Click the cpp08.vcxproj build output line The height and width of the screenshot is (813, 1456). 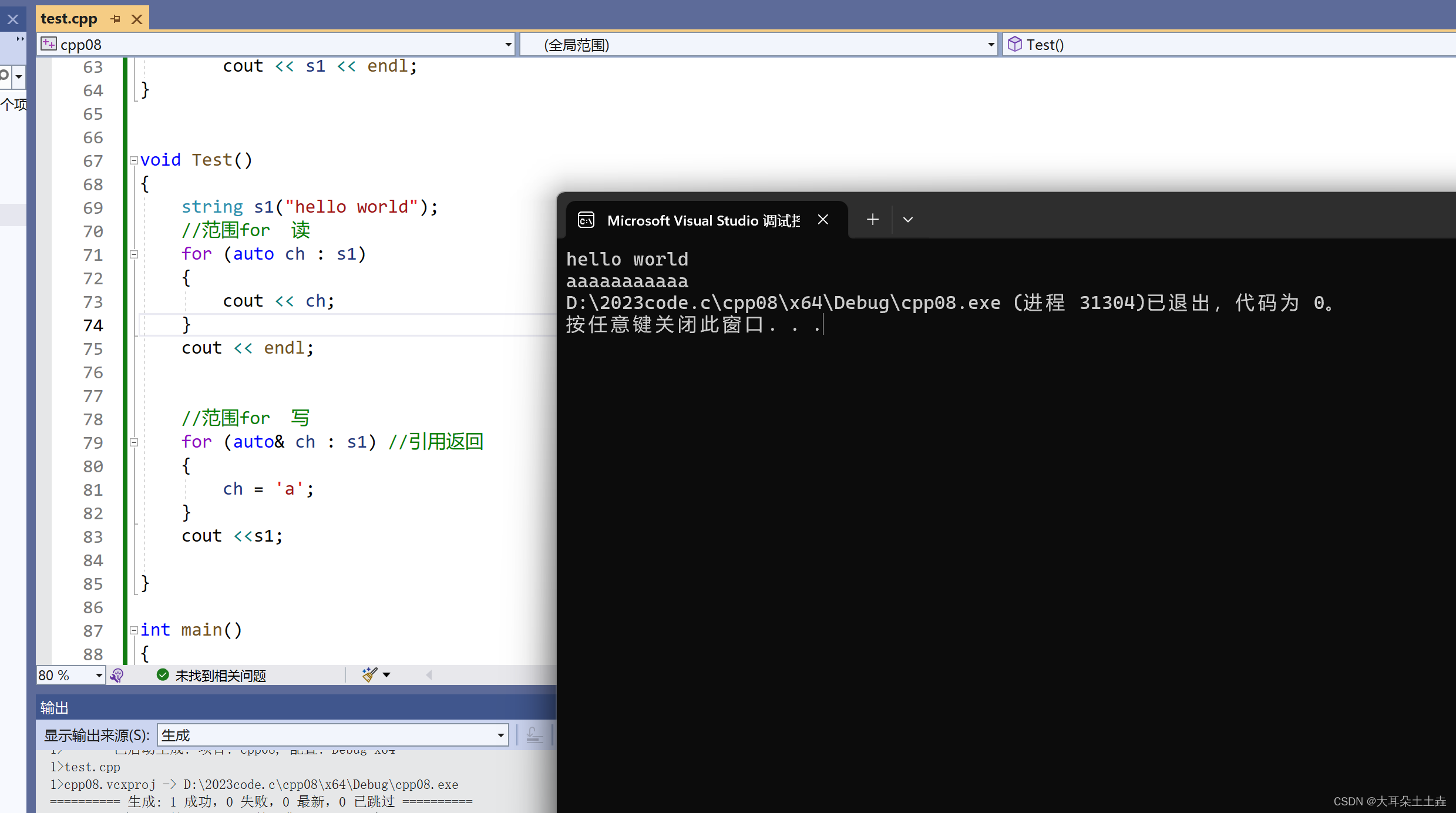254,785
